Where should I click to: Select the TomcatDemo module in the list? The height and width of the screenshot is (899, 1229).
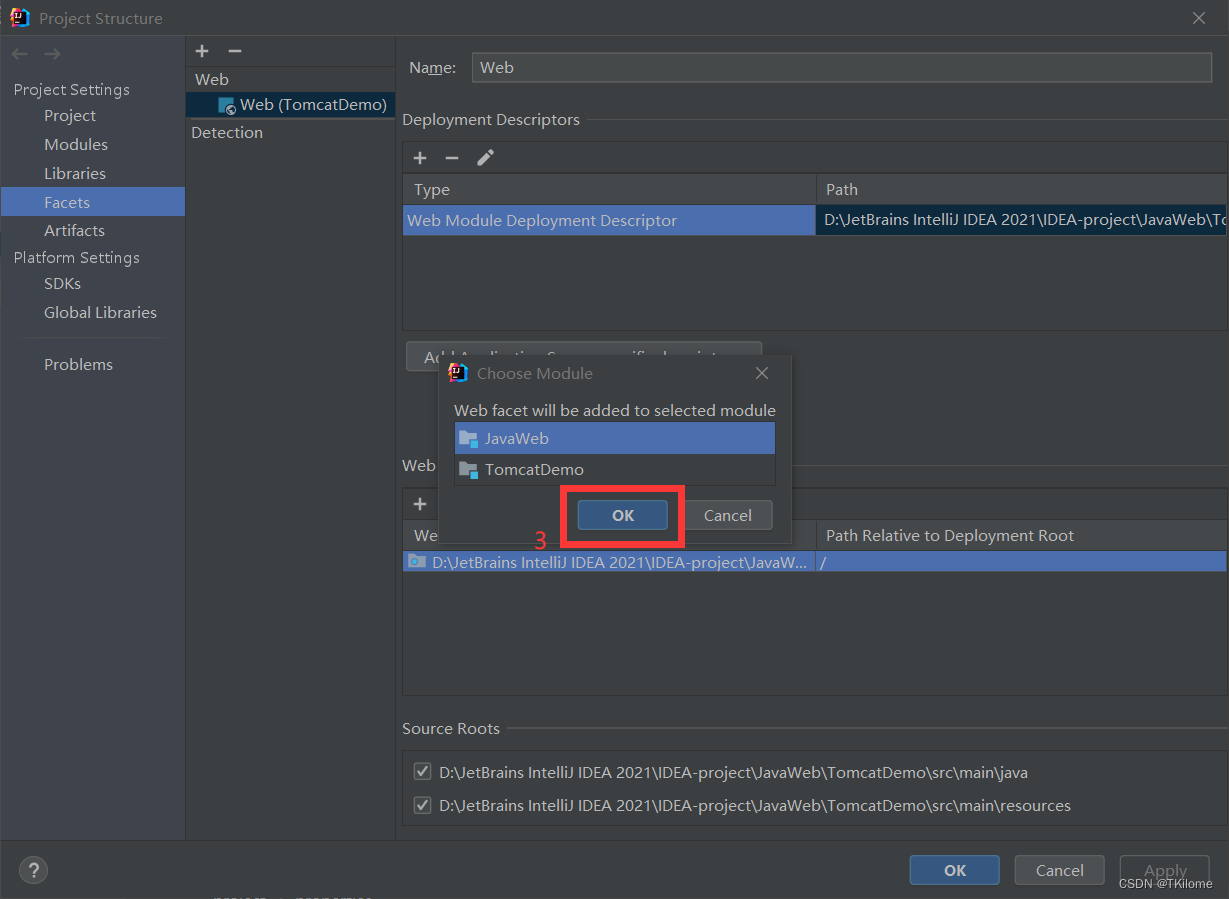pyautogui.click(x=615, y=470)
